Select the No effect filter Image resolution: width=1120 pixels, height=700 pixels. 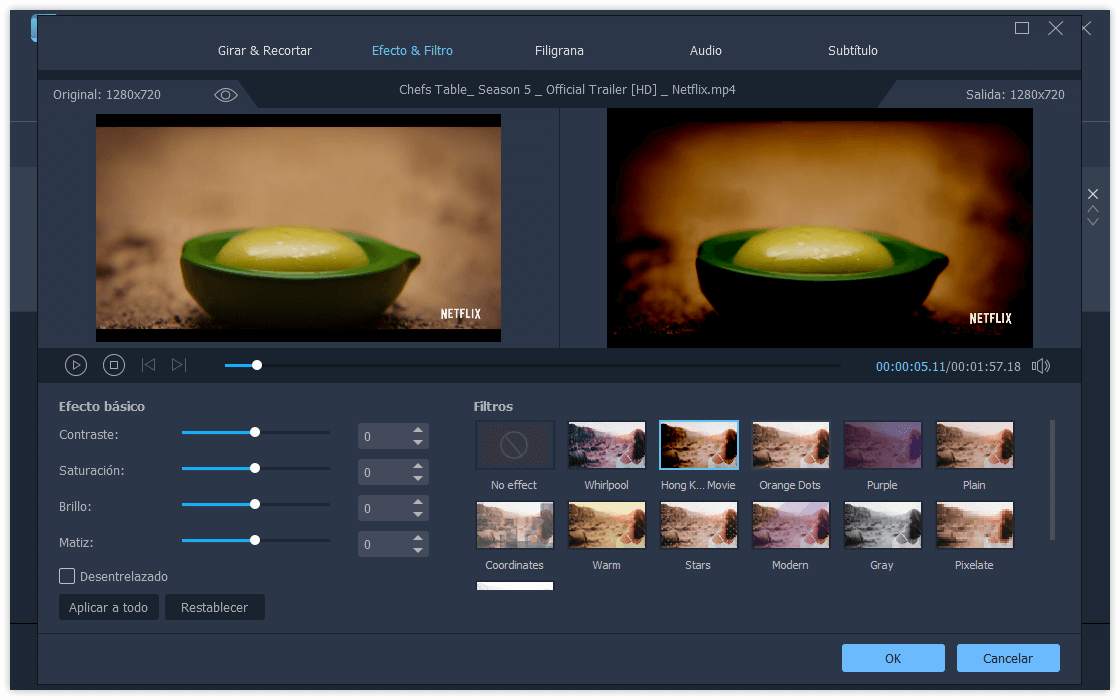514,445
